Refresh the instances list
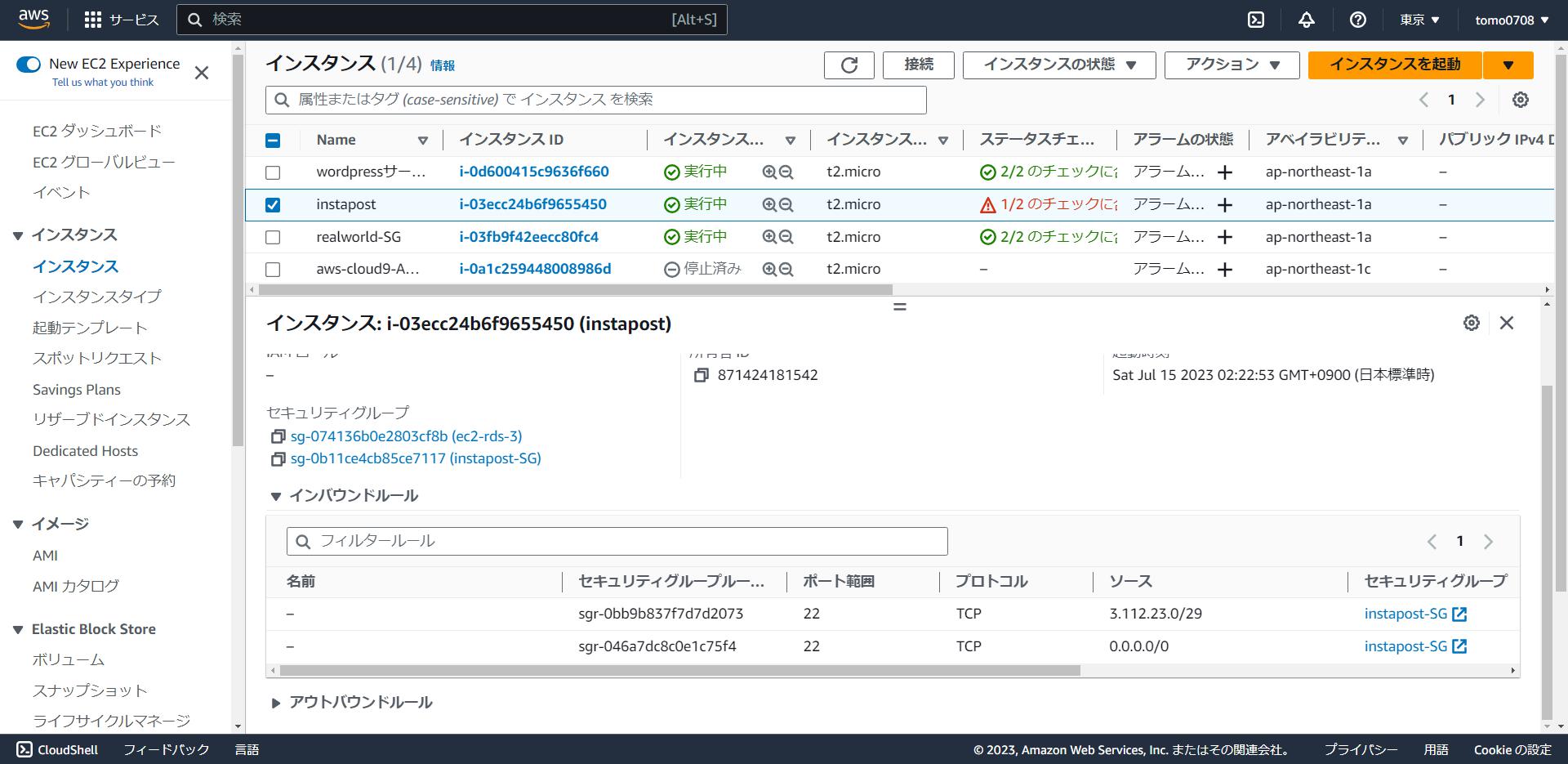This screenshot has width=1568, height=764. [849, 65]
